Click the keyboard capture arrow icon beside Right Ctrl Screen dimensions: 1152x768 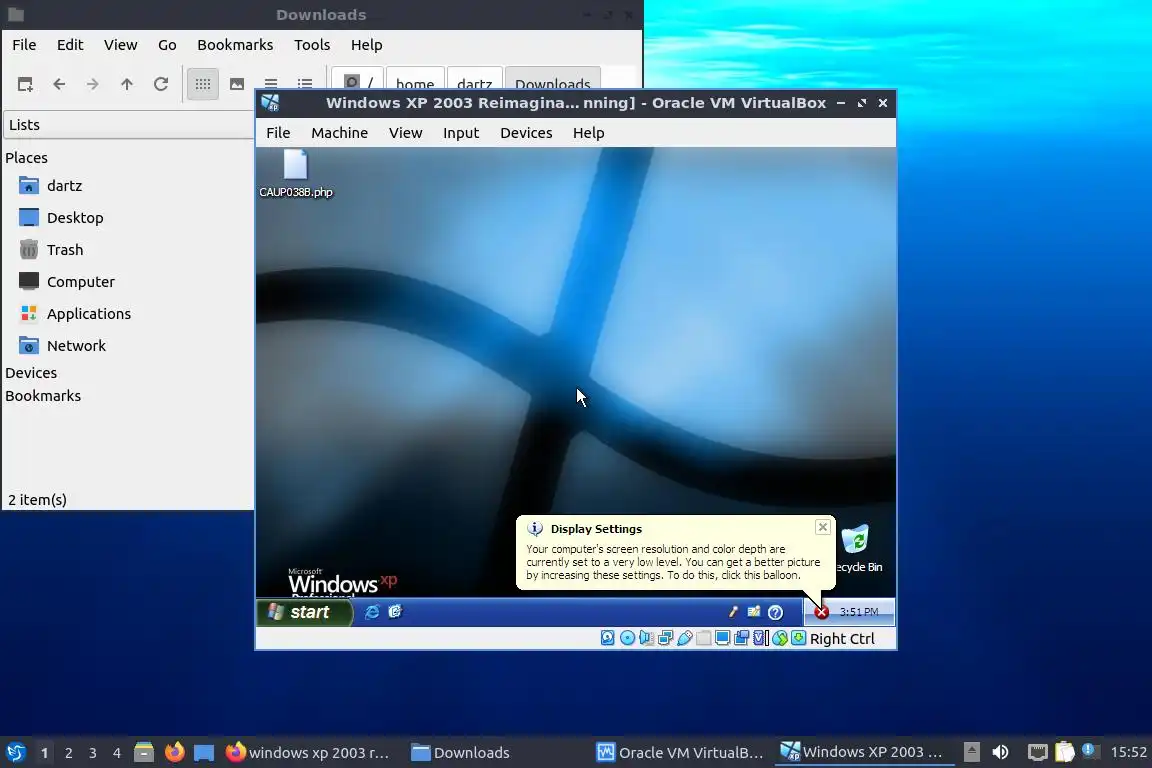(799, 638)
